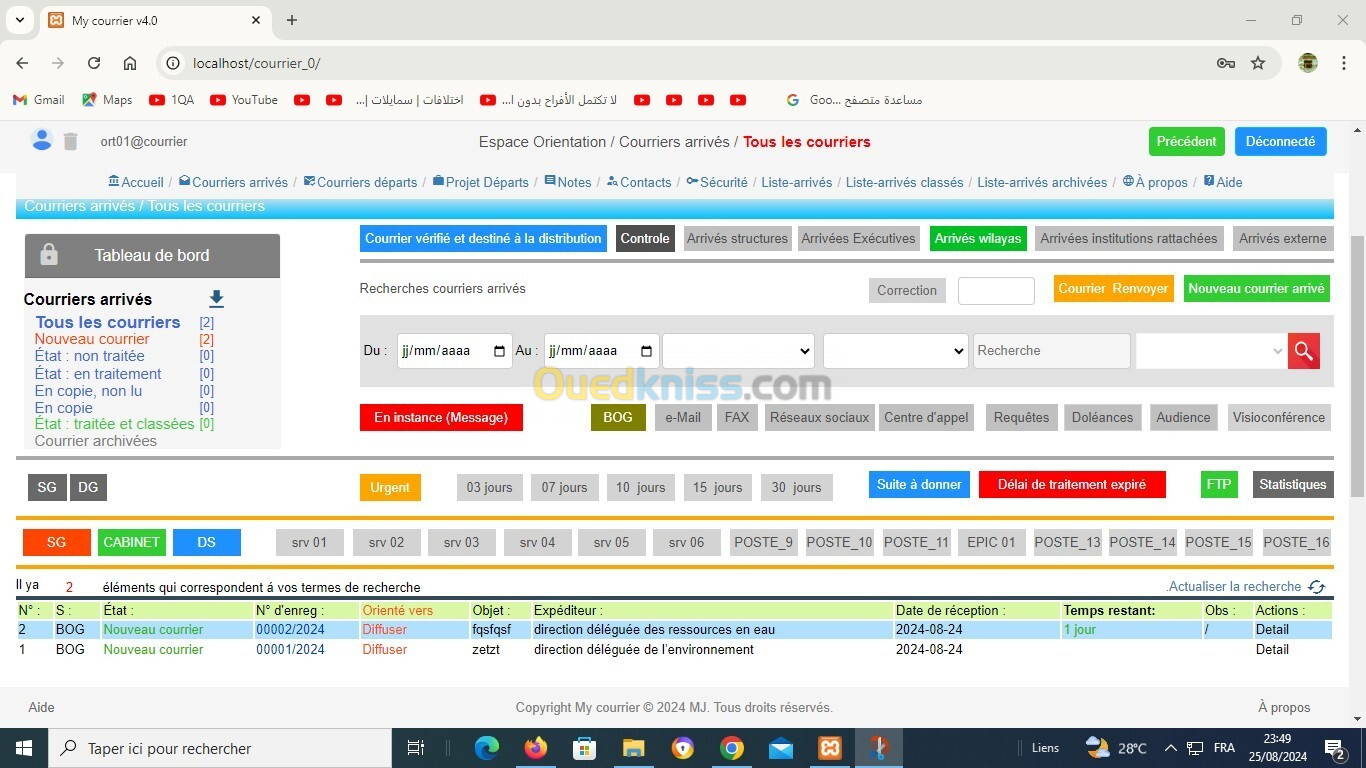This screenshot has width=1366, height=768.
Task: Open browser home page icon
Action: pyautogui.click(x=130, y=63)
